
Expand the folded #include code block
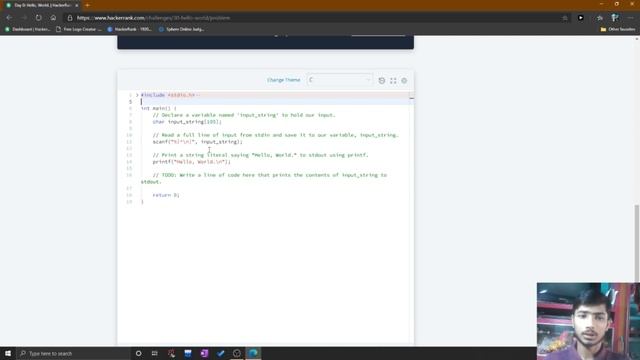(137, 95)
